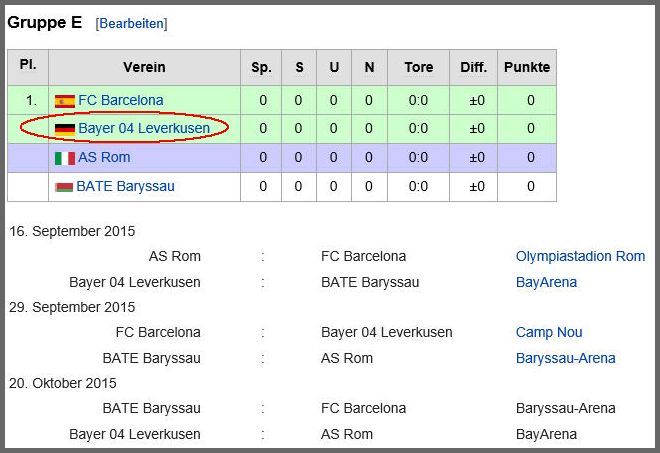Click the Verein column header

click(144, 68)
